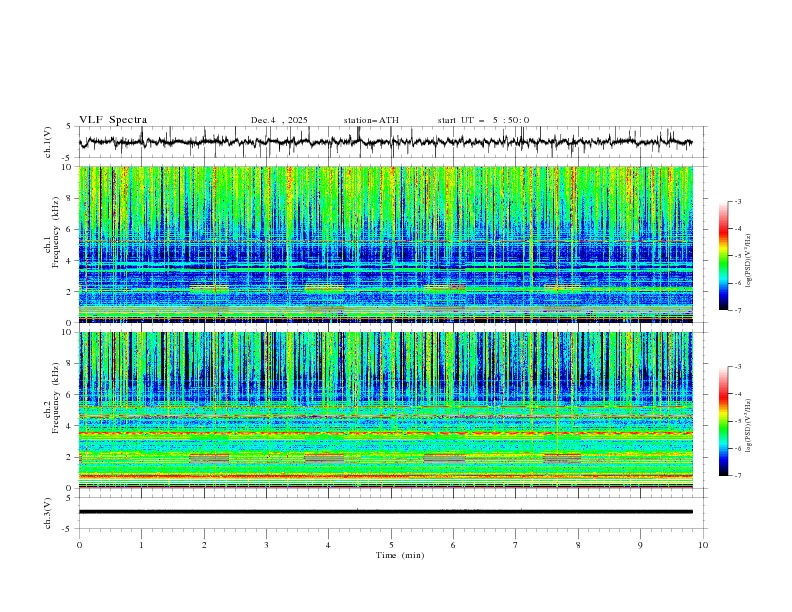Click time axis tick label '5'
The width and height of the screenshot is (792, 612).
pos(391,545)
